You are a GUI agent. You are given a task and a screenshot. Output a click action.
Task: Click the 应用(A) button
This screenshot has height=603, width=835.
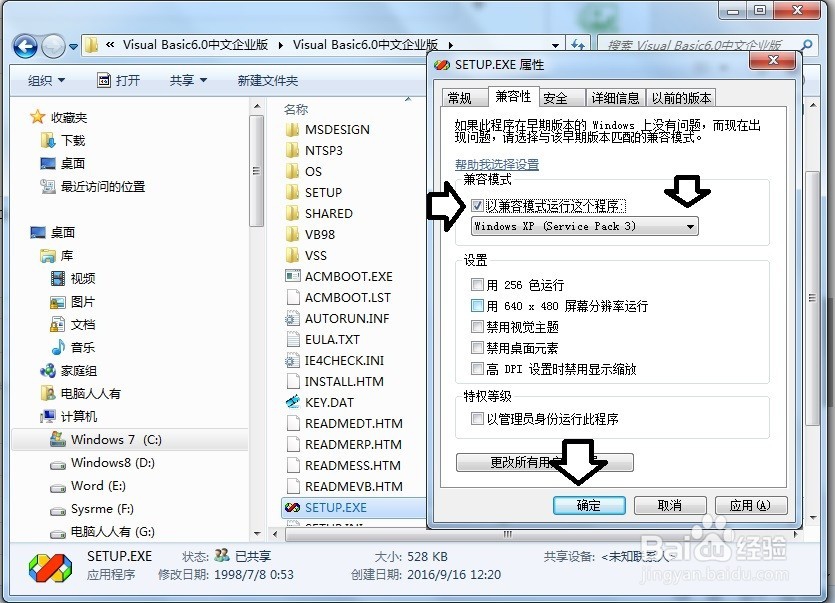pos(750,505)
